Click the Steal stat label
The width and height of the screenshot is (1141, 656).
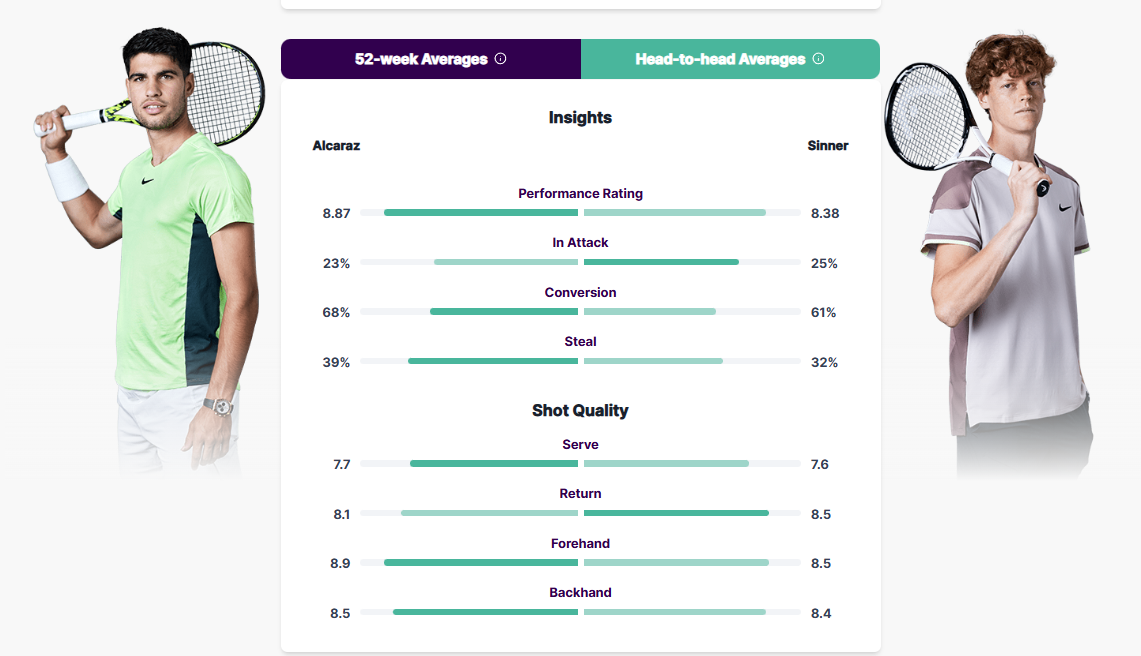[580, 341]
